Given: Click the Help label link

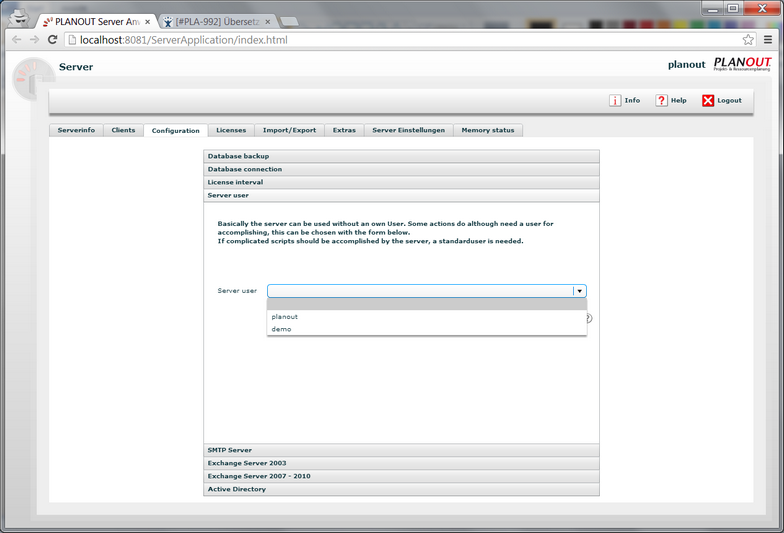Looking at the screenshot, I should [678, 100].
